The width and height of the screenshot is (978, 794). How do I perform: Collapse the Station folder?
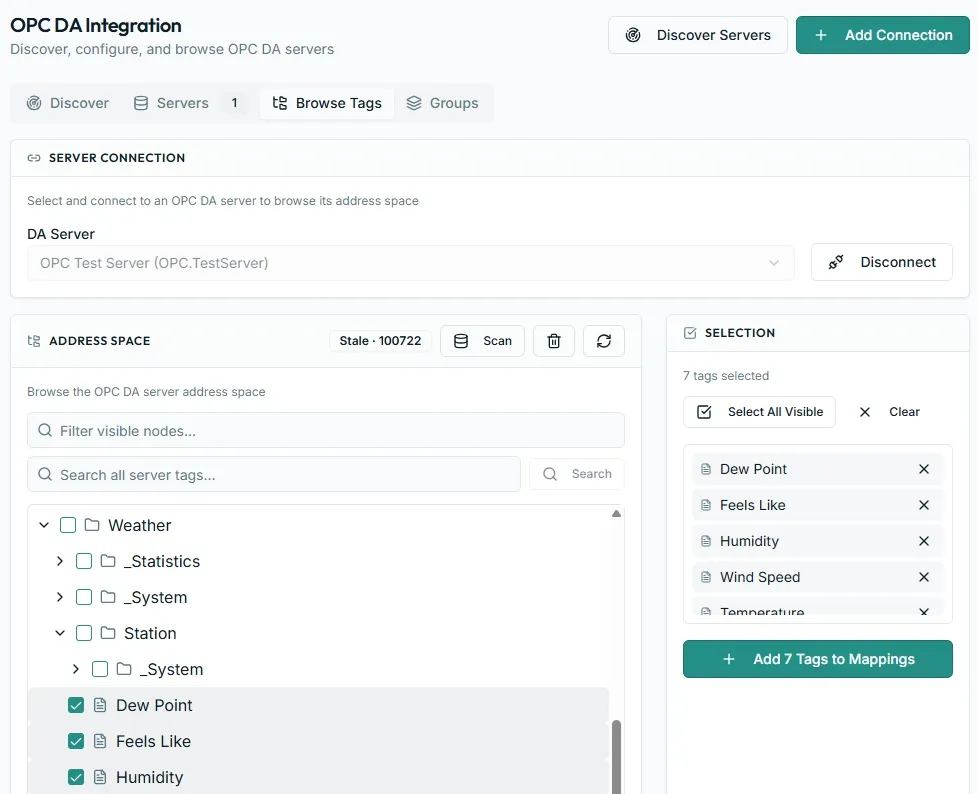click(x=60, y=633)
